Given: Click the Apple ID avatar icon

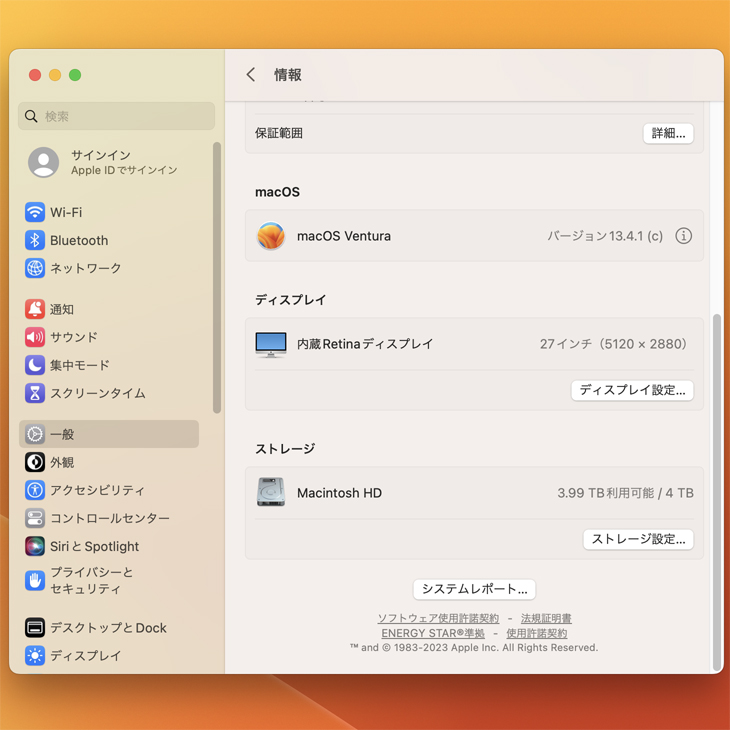Looking at the screenshot, I should tap(43, 162).
